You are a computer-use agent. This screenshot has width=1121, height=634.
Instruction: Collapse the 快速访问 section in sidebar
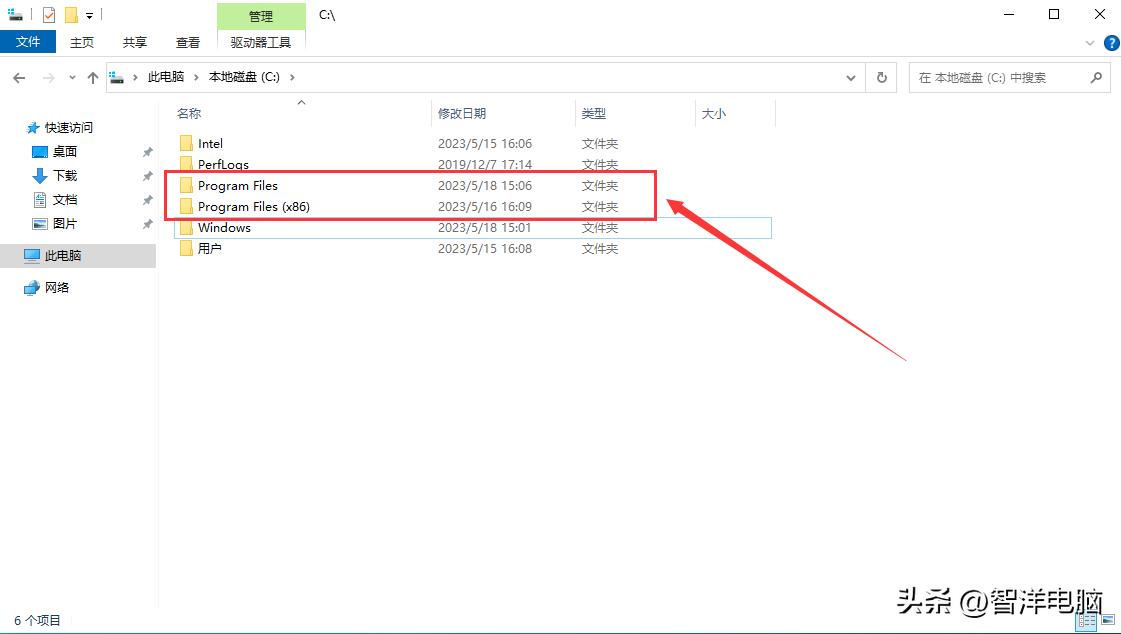pyautogui.click(x=18, y=127)
